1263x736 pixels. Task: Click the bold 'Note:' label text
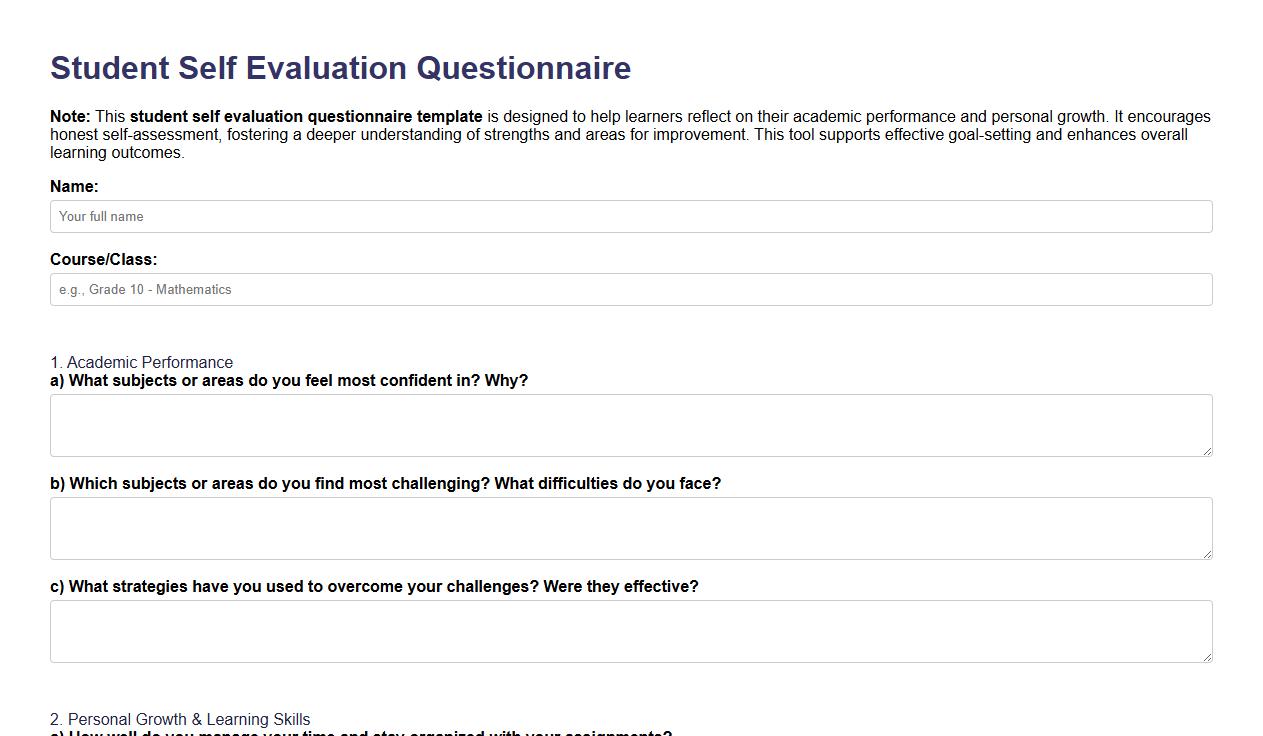tap(66, 116)
